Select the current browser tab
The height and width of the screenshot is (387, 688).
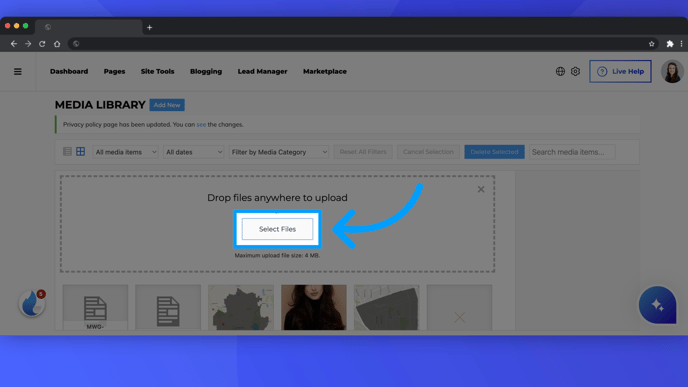pos(89,27)
